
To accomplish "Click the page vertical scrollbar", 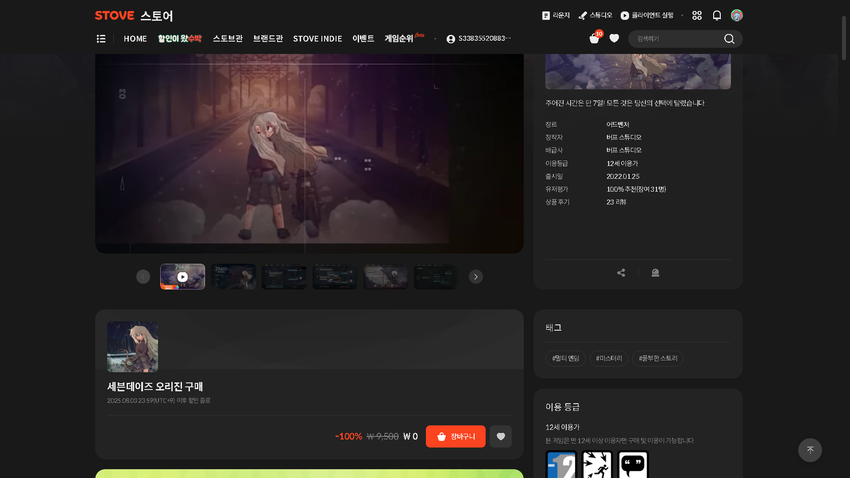I will [844, 38].
